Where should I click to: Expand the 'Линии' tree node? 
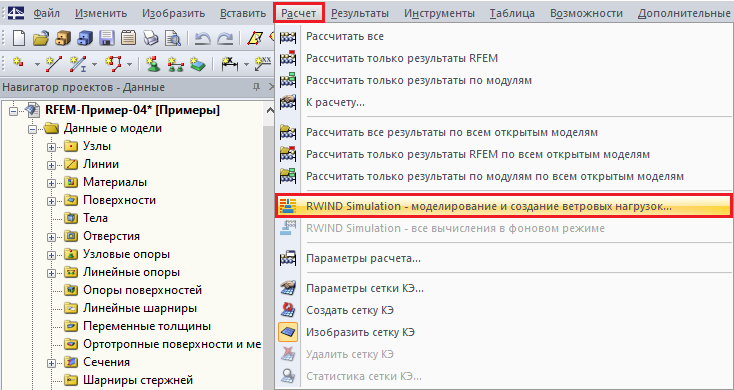coord(51,165)
